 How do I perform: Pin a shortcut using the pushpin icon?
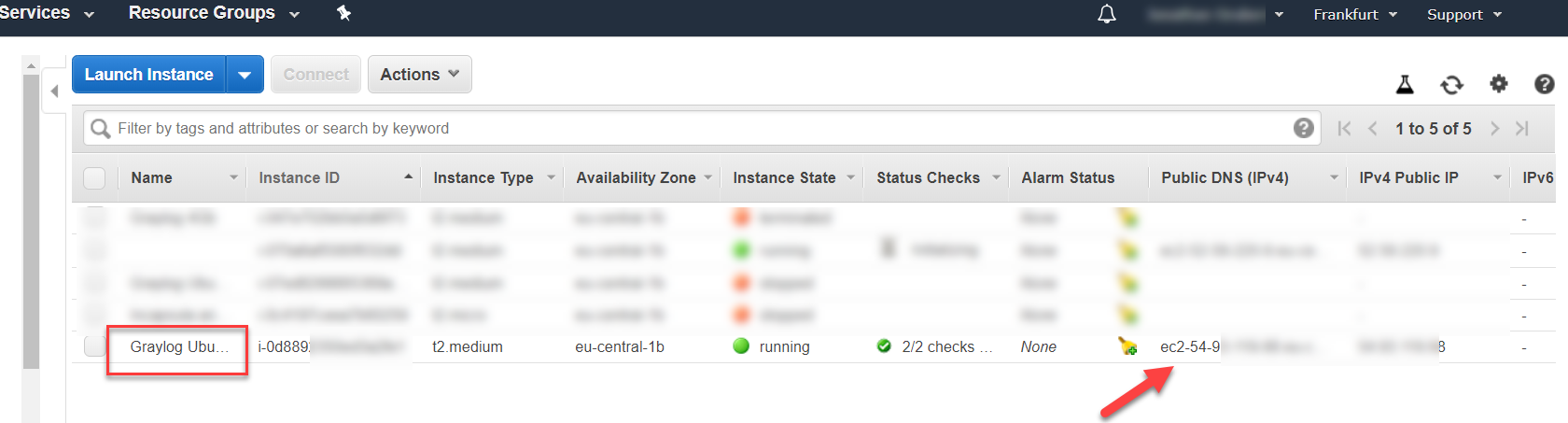click(344, 13)
